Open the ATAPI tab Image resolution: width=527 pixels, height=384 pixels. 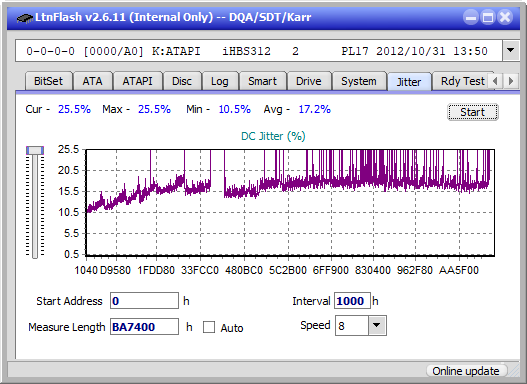(137, 81)
